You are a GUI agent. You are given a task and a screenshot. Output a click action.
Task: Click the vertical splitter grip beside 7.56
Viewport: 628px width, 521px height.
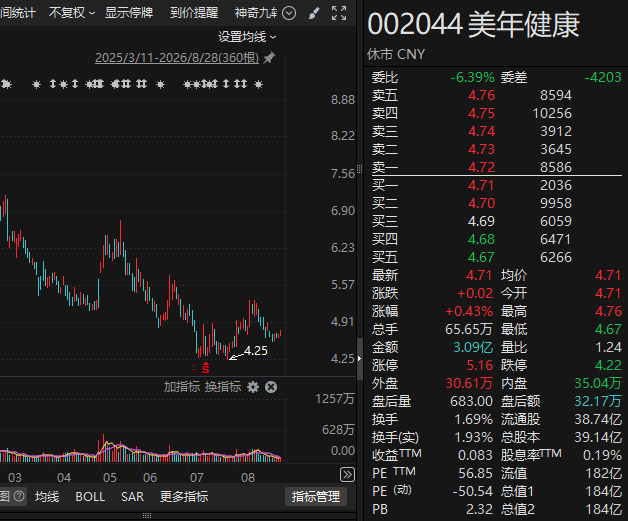359,169
